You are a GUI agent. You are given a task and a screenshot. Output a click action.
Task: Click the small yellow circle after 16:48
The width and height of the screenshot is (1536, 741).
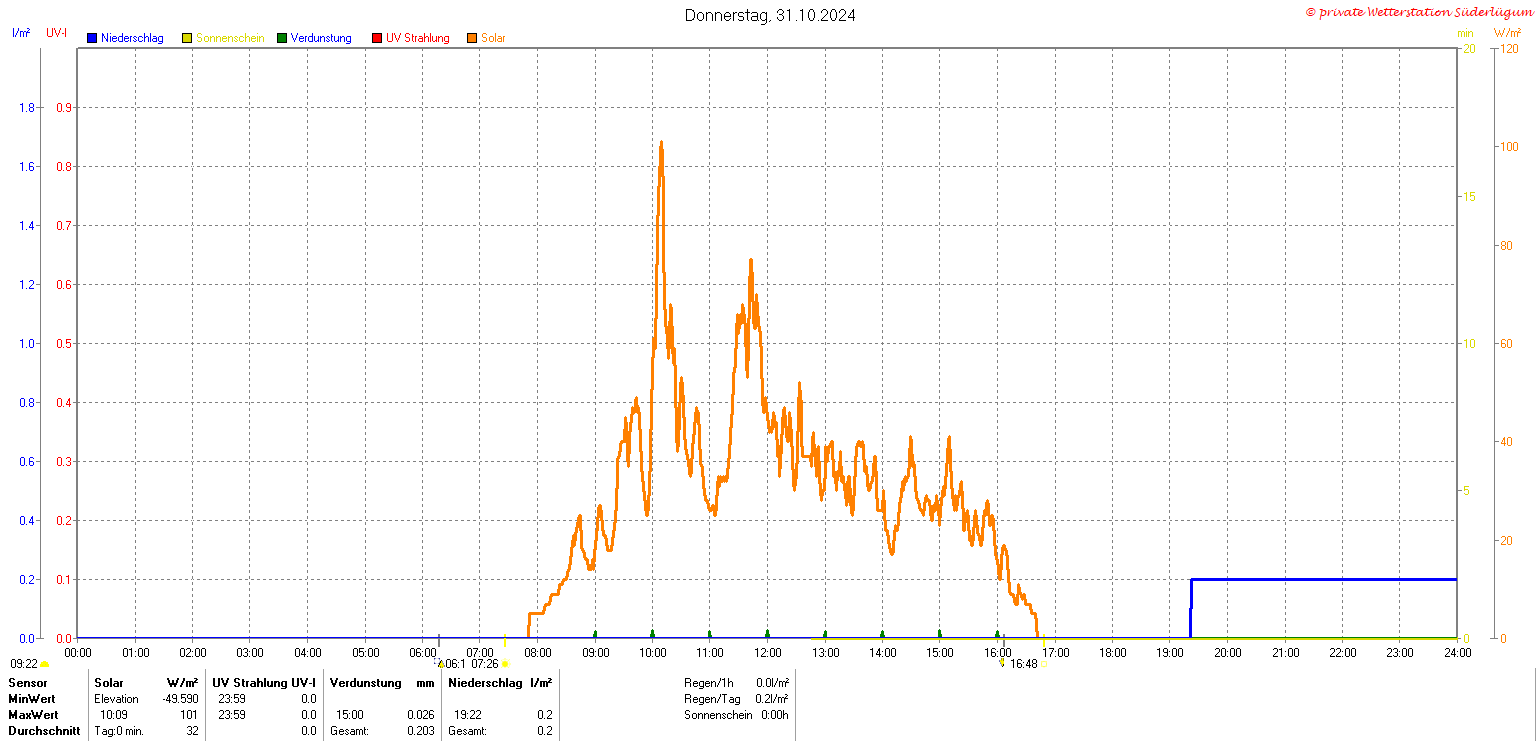point(1045,664)
